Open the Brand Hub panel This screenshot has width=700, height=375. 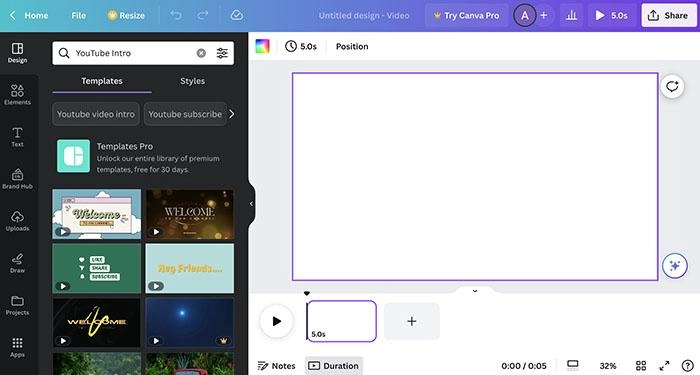point(17,179)
